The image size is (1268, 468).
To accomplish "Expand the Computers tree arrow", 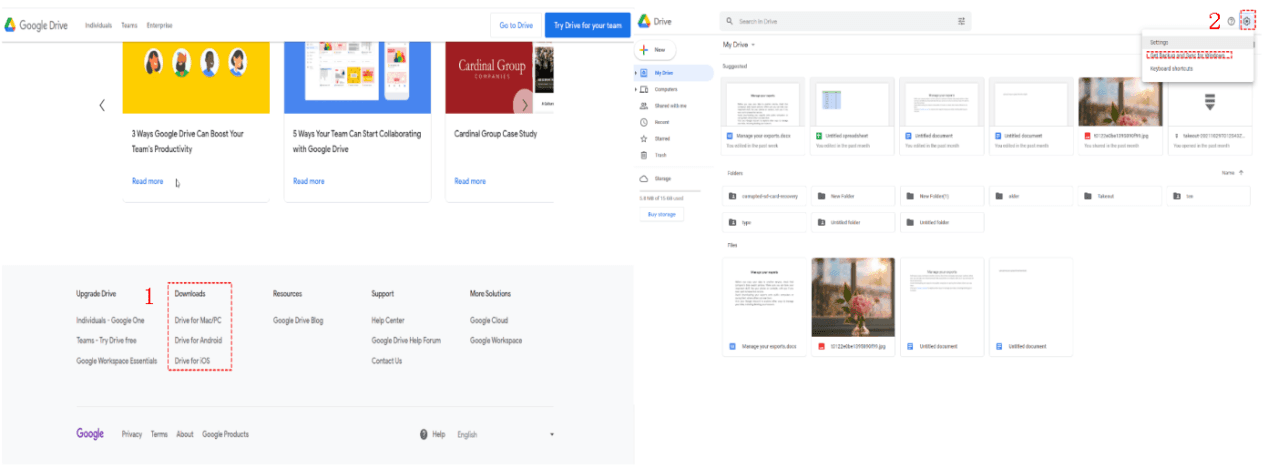I will pyautogui.click(x=636, y=89).
